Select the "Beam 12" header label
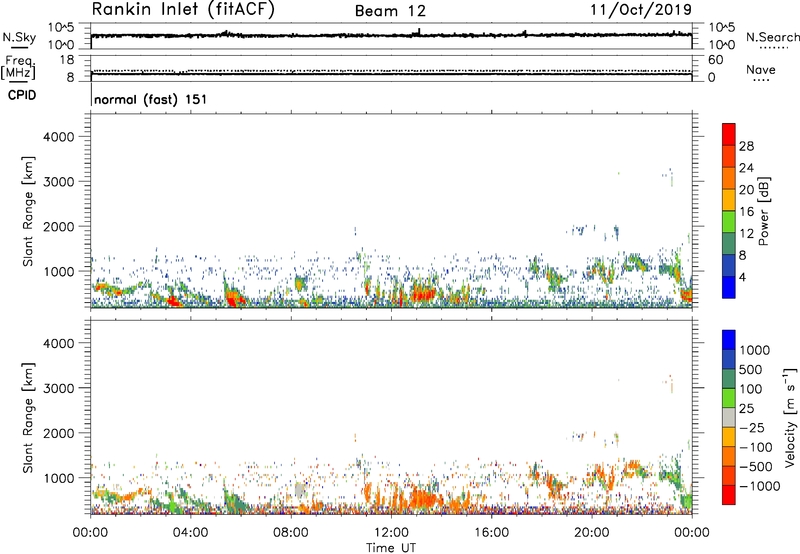 pyautogui.click(x=390, y=11)
